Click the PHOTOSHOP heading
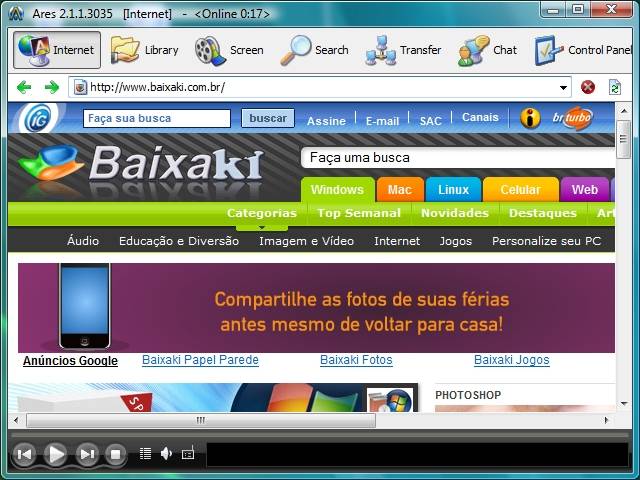640x480 pixels. 468,395
